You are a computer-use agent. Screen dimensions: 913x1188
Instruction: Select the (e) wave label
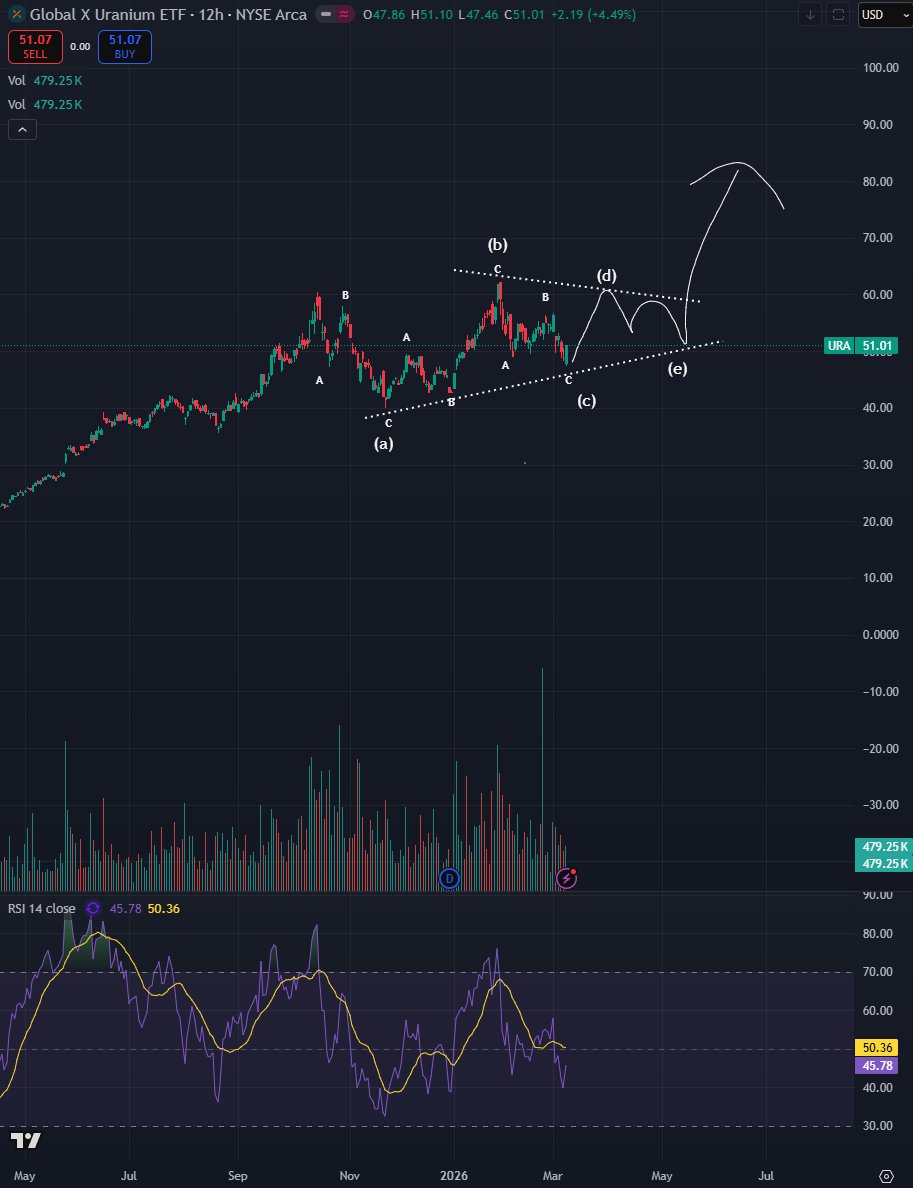tap(677, 369)
